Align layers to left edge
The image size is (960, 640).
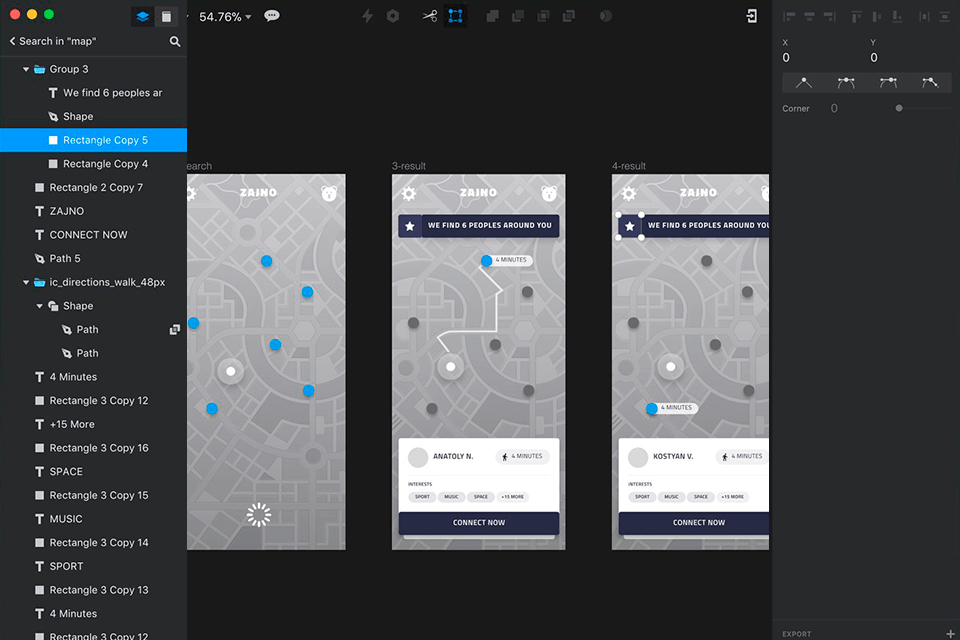point(789,17)
